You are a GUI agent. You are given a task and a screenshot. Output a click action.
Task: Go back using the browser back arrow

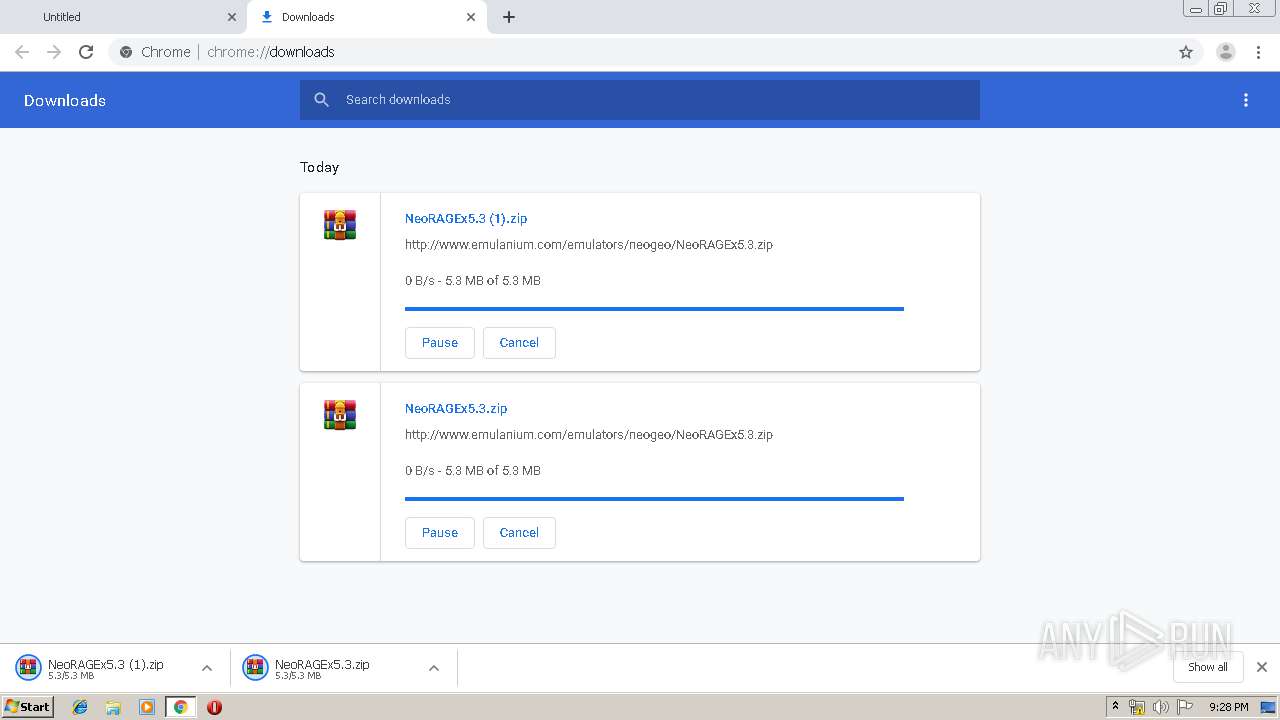click(x=22, y=52)
